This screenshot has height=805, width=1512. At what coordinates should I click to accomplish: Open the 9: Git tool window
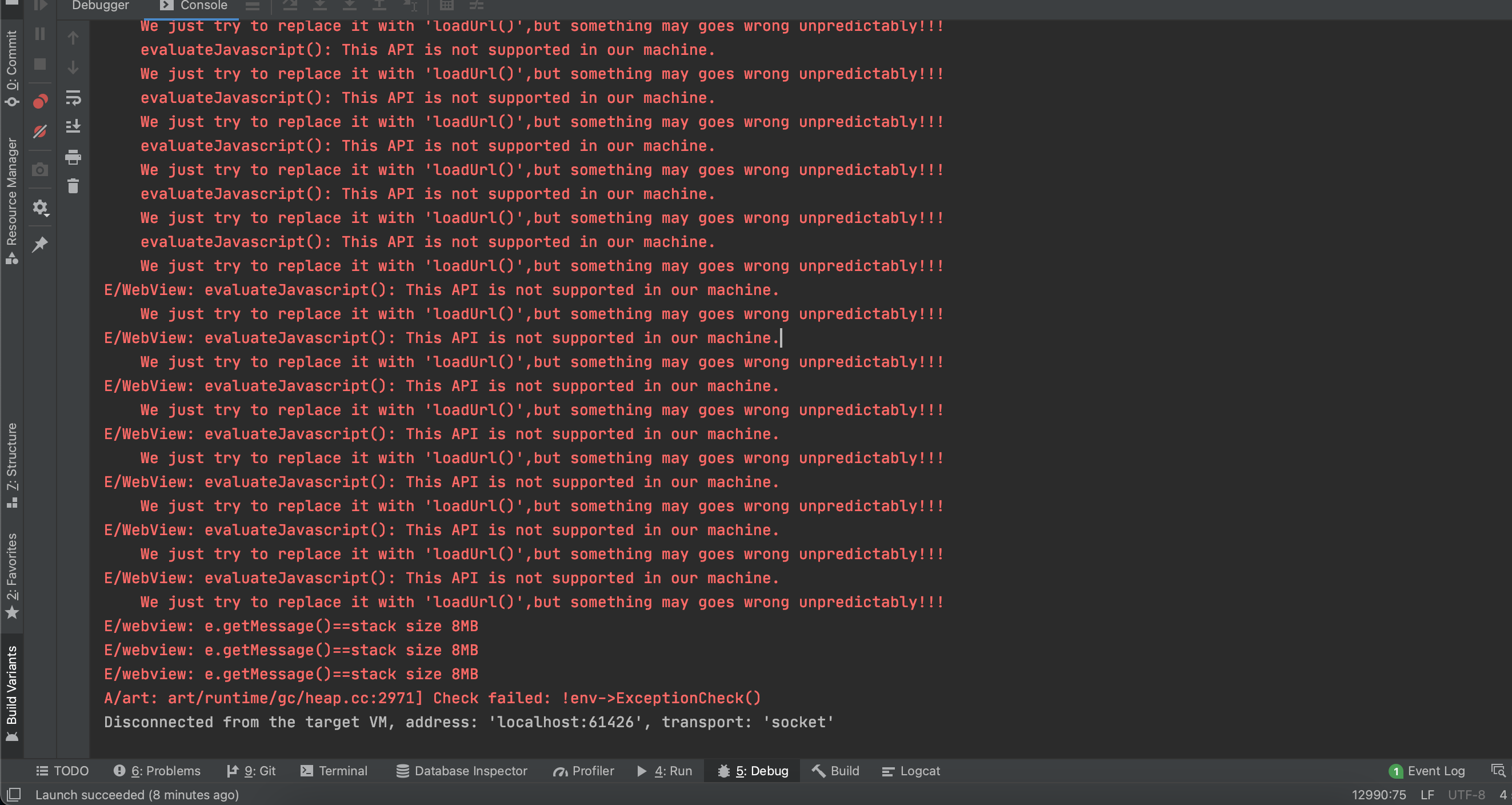(251, 771)
